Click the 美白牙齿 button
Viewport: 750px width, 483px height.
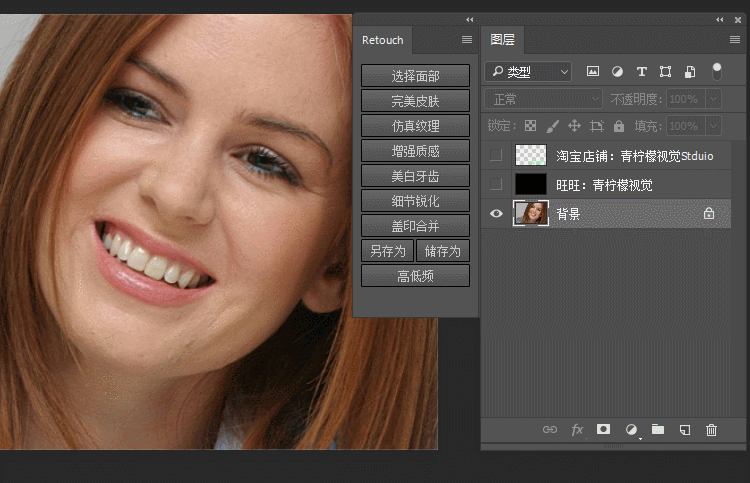[415, 176]
